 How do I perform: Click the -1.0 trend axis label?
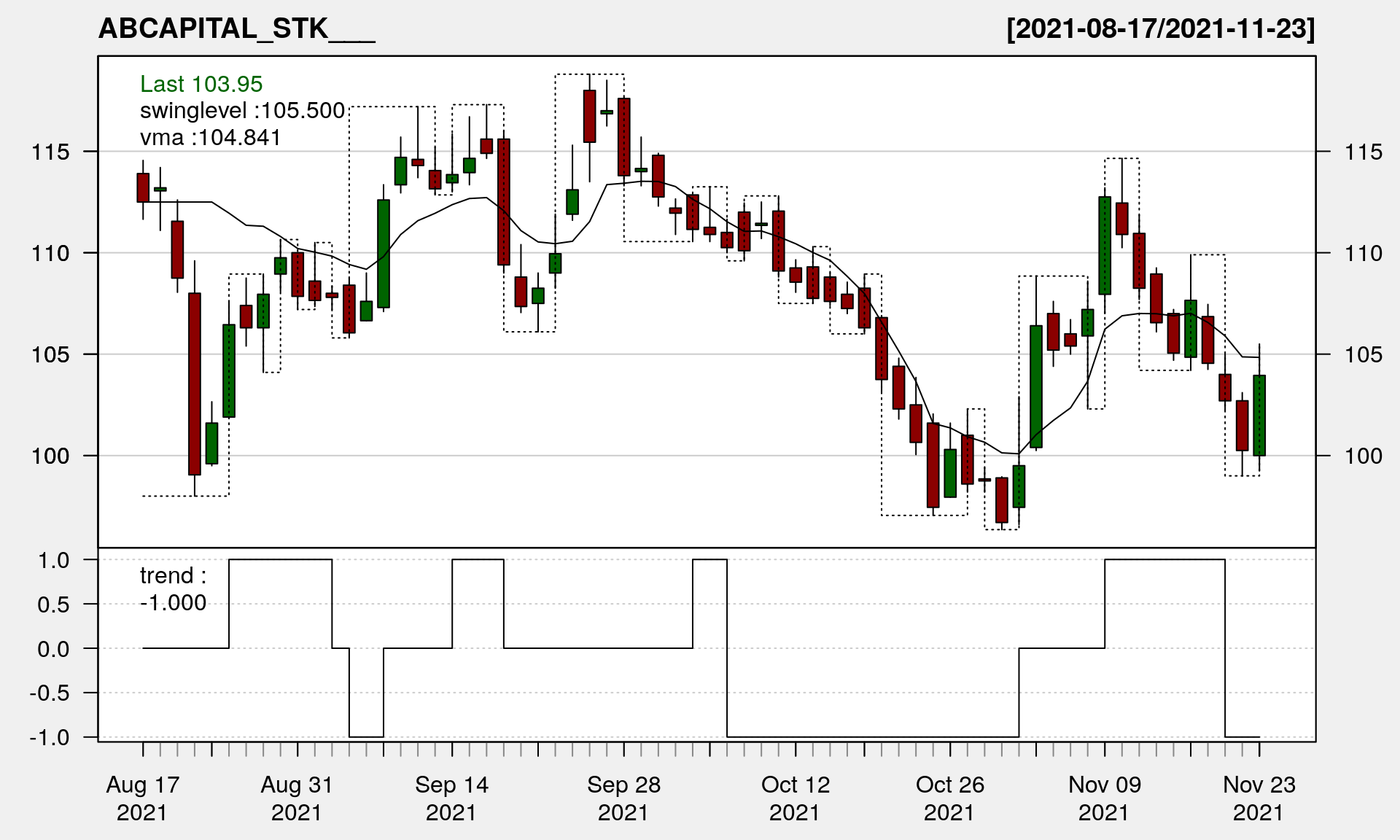point(50,738)
